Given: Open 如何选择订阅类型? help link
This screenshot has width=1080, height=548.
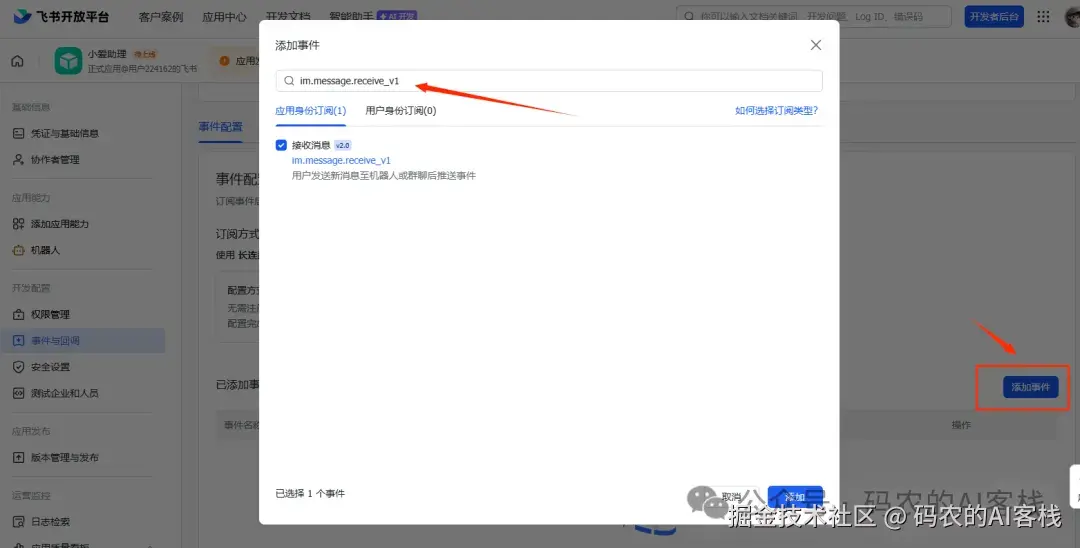Looking at the screenshot, I should 776,110.
